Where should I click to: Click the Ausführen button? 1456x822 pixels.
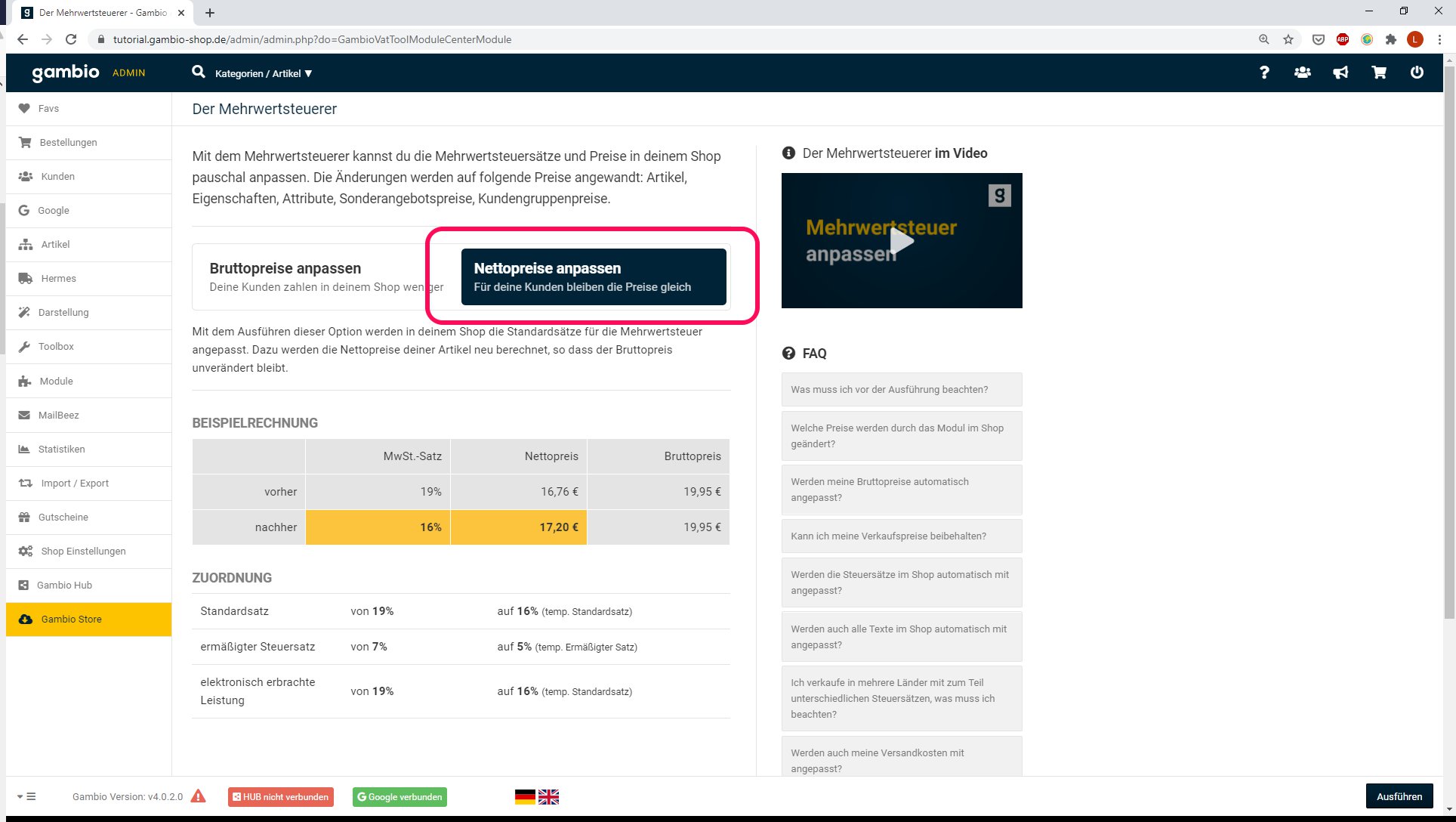pyautogui.click(x=1399, y=796)
